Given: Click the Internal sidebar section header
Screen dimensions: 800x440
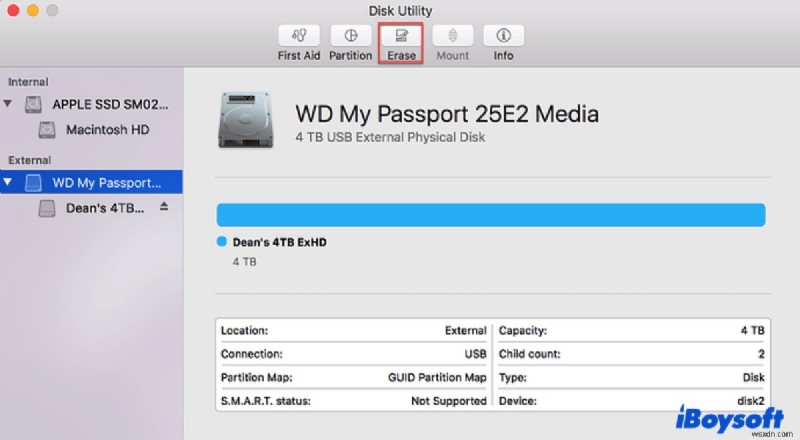Looking at the screenshot, I should (28, 82).
